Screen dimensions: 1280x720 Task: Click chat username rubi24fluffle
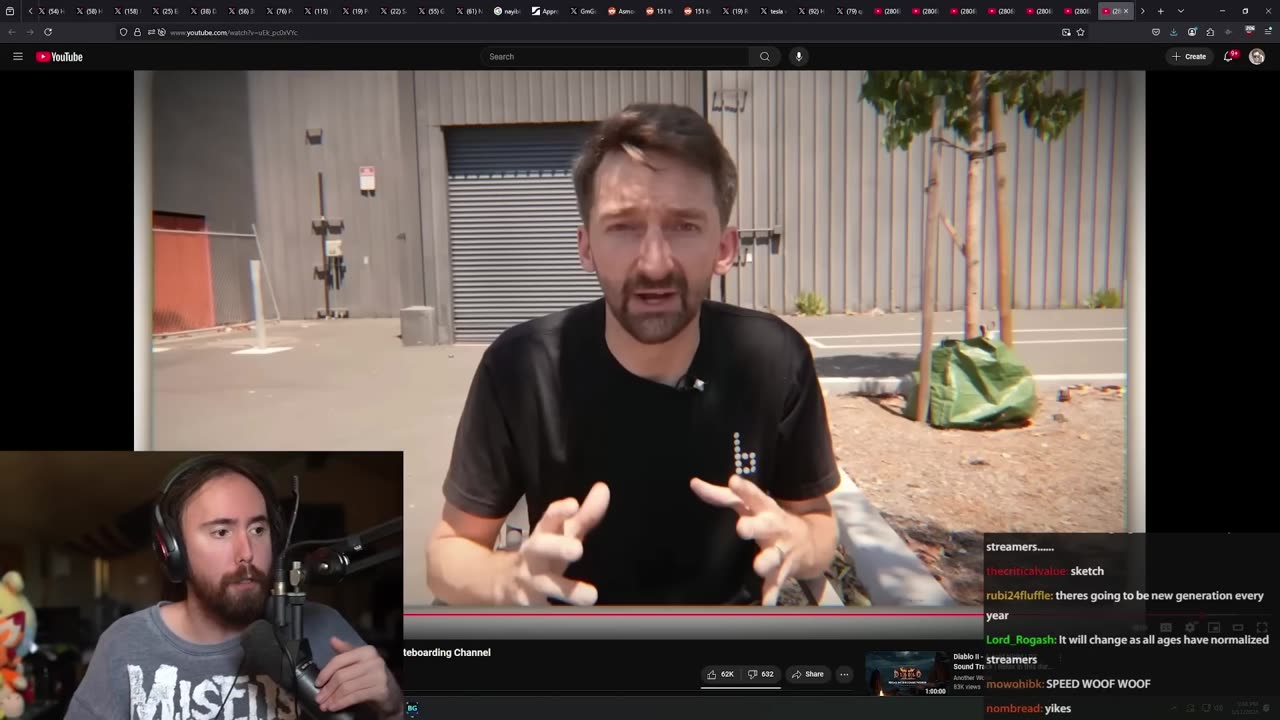tap(1019, 596)
